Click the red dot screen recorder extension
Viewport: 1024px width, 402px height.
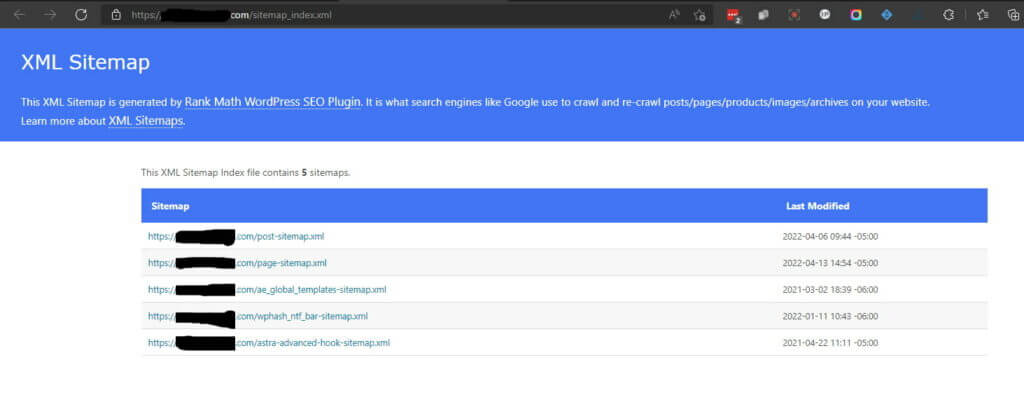click(794, 15)
